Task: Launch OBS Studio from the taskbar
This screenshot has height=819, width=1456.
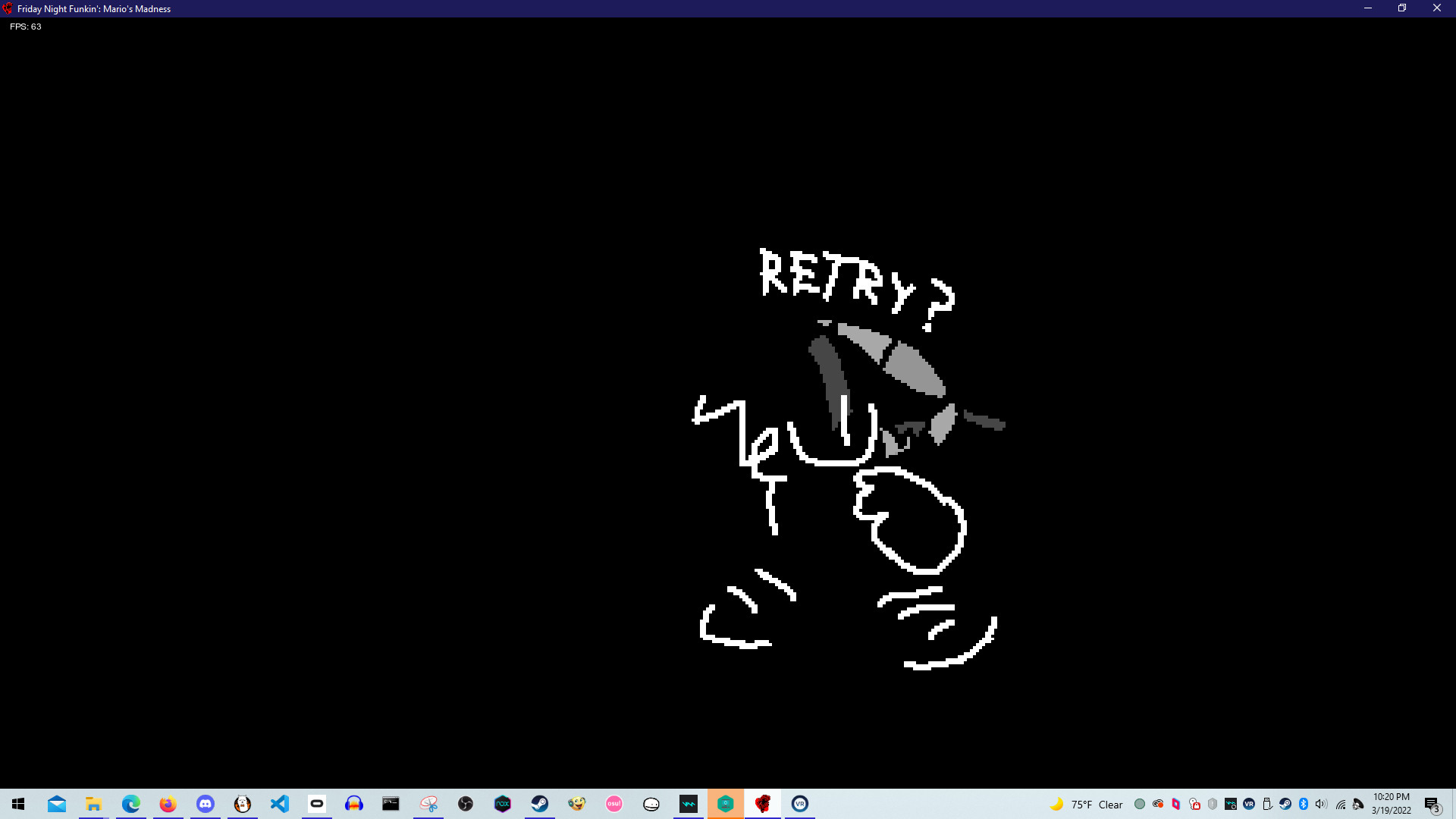Action: point(465,804)
